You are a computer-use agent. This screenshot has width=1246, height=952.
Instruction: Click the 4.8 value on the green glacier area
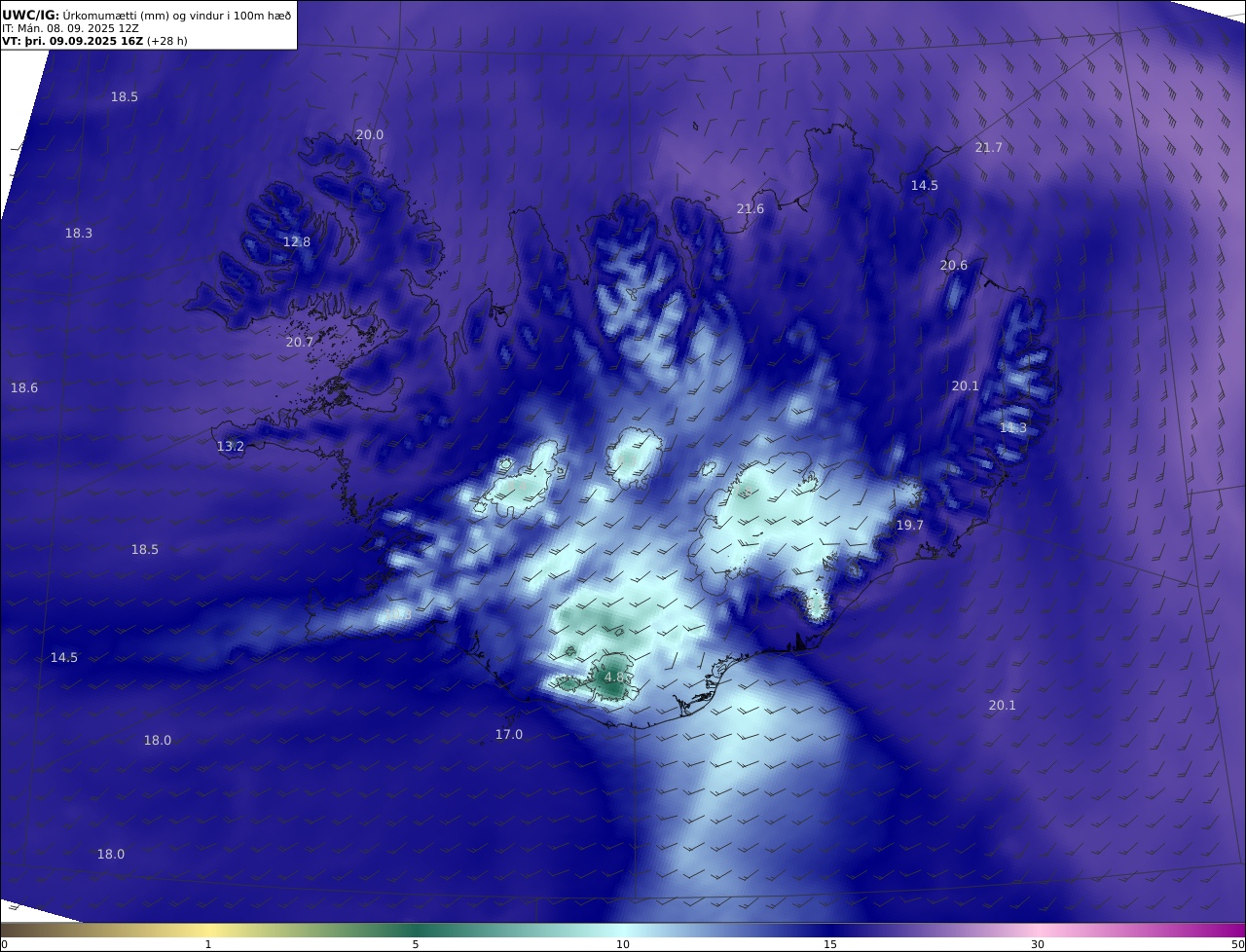(x=614, y=677)
